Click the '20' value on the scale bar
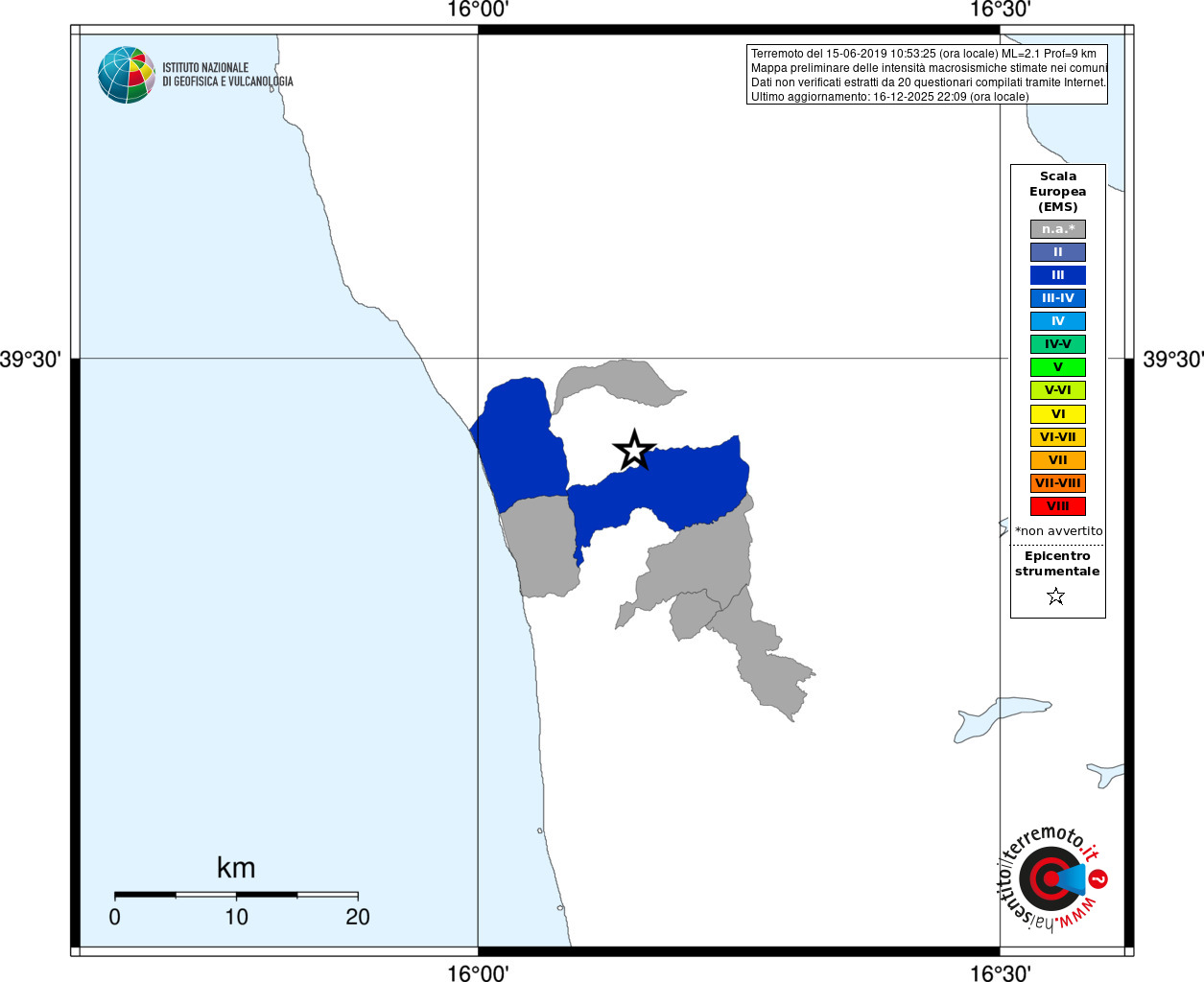This screenshot has width=1204, height=982. pyautogui.click(x=358, y=917)
